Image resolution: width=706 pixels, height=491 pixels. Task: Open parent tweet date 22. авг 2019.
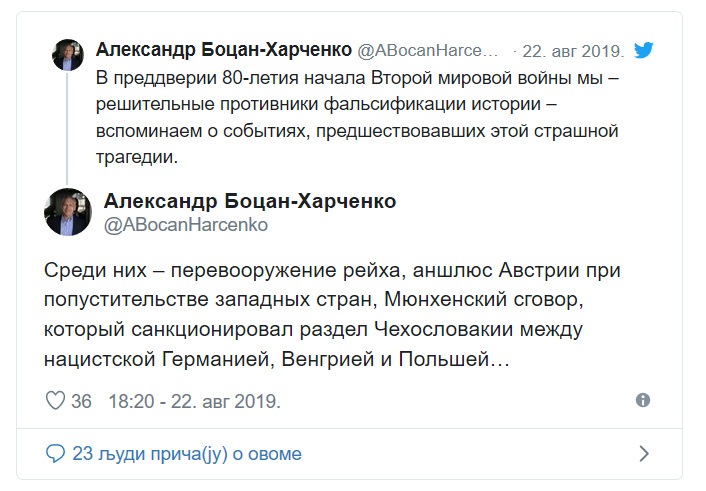tap(573, 51)
